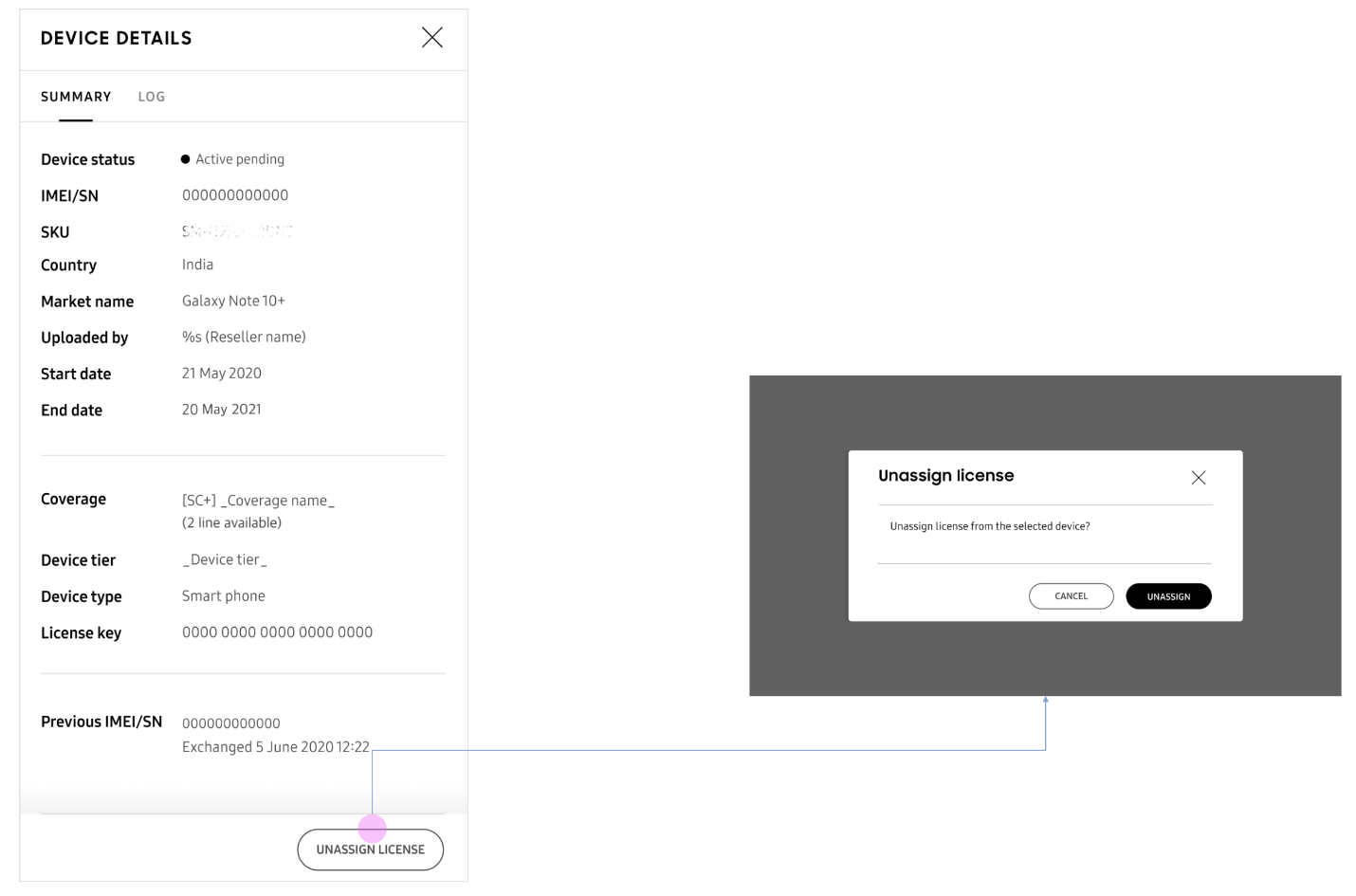
Task: Click the UNASSIGN LICENSE button
Action: pos(371,849)
